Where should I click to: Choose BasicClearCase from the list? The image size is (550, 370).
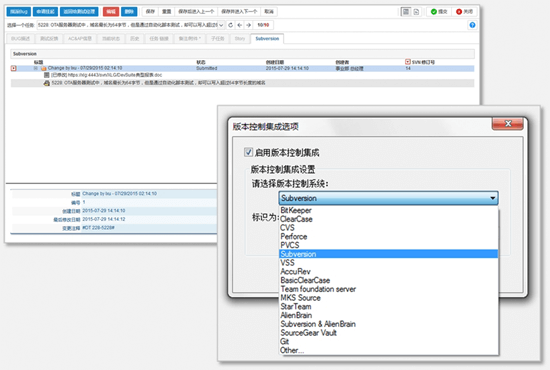point(388,280)
